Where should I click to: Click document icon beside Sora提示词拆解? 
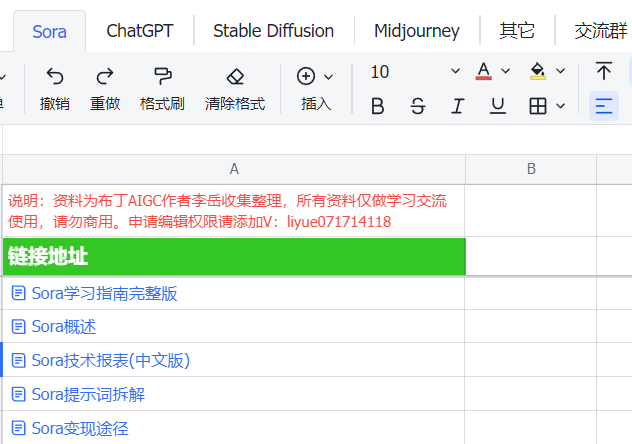tap(19, 394)
